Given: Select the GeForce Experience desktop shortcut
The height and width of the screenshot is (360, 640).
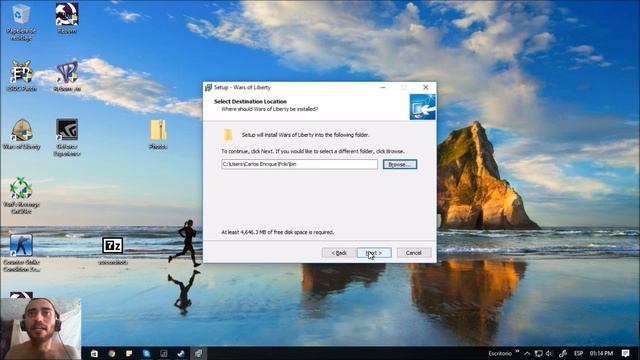Looking at the screenshot, I should (67, 138).
